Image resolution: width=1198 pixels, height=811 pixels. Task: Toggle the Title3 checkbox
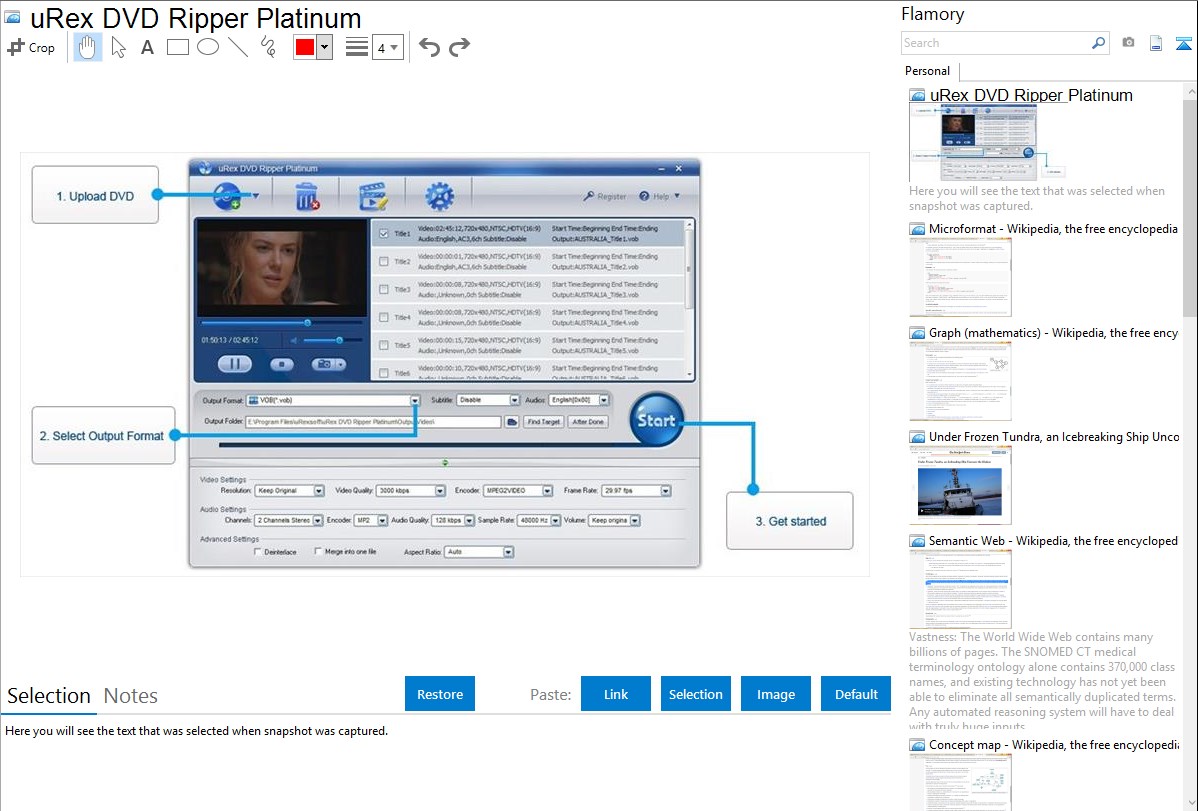(x=384, y=290)
